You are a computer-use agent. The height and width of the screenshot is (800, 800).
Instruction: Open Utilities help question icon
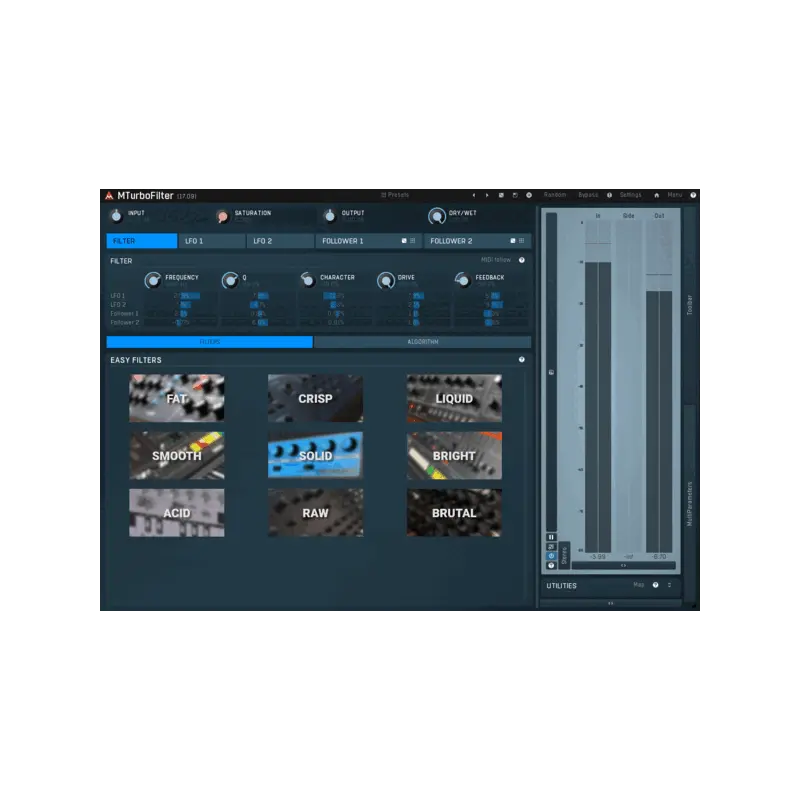click(656, 585)
